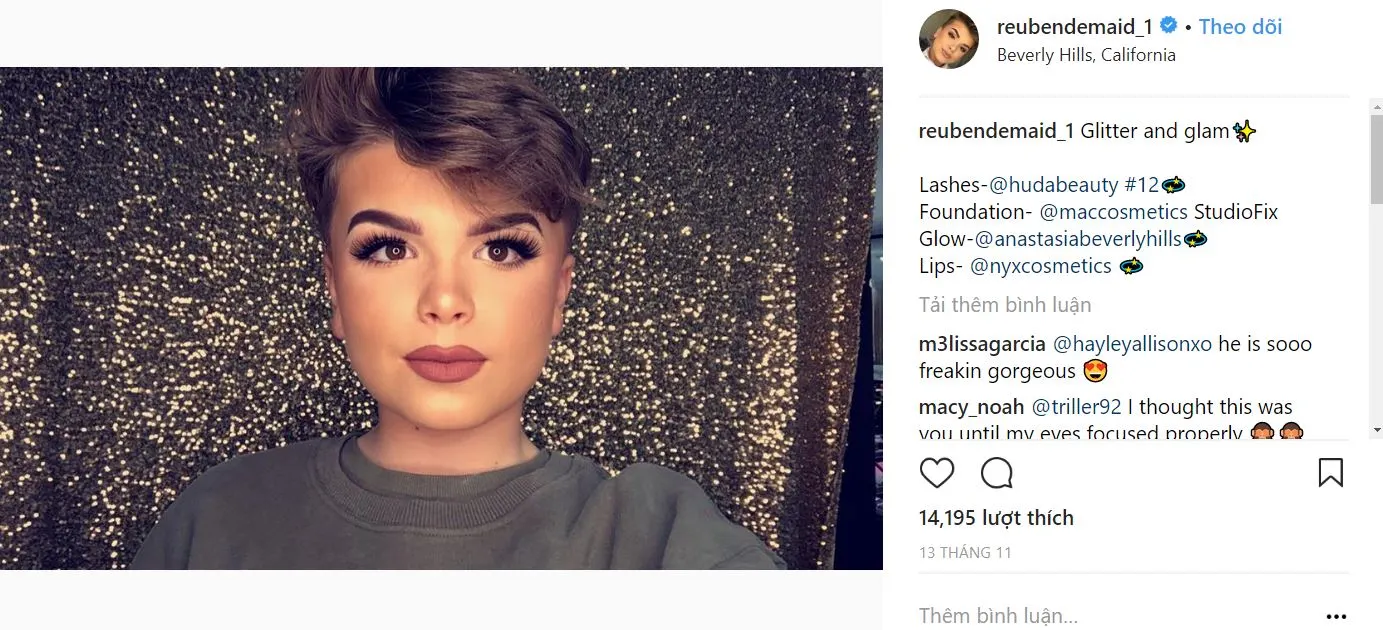Save the post with the bookmark icon
Screen dimensions: 1383x630
click(x=1331, y=472)
